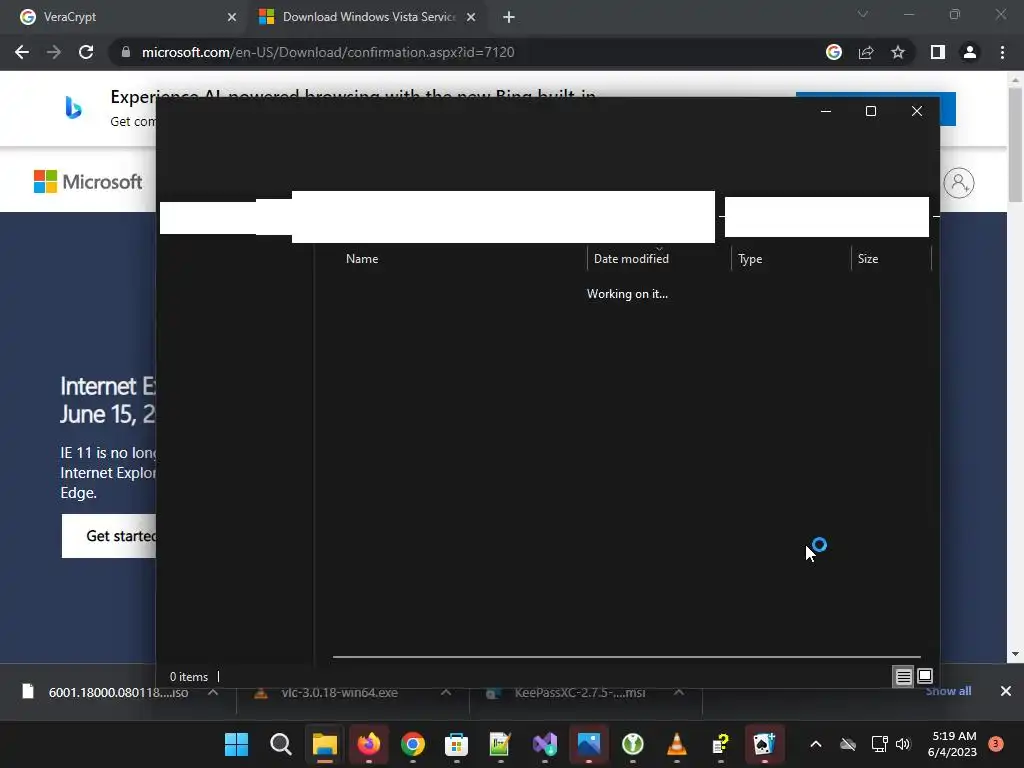
Task: Show hidden system tray icons
Action: [x=816, y=744]
